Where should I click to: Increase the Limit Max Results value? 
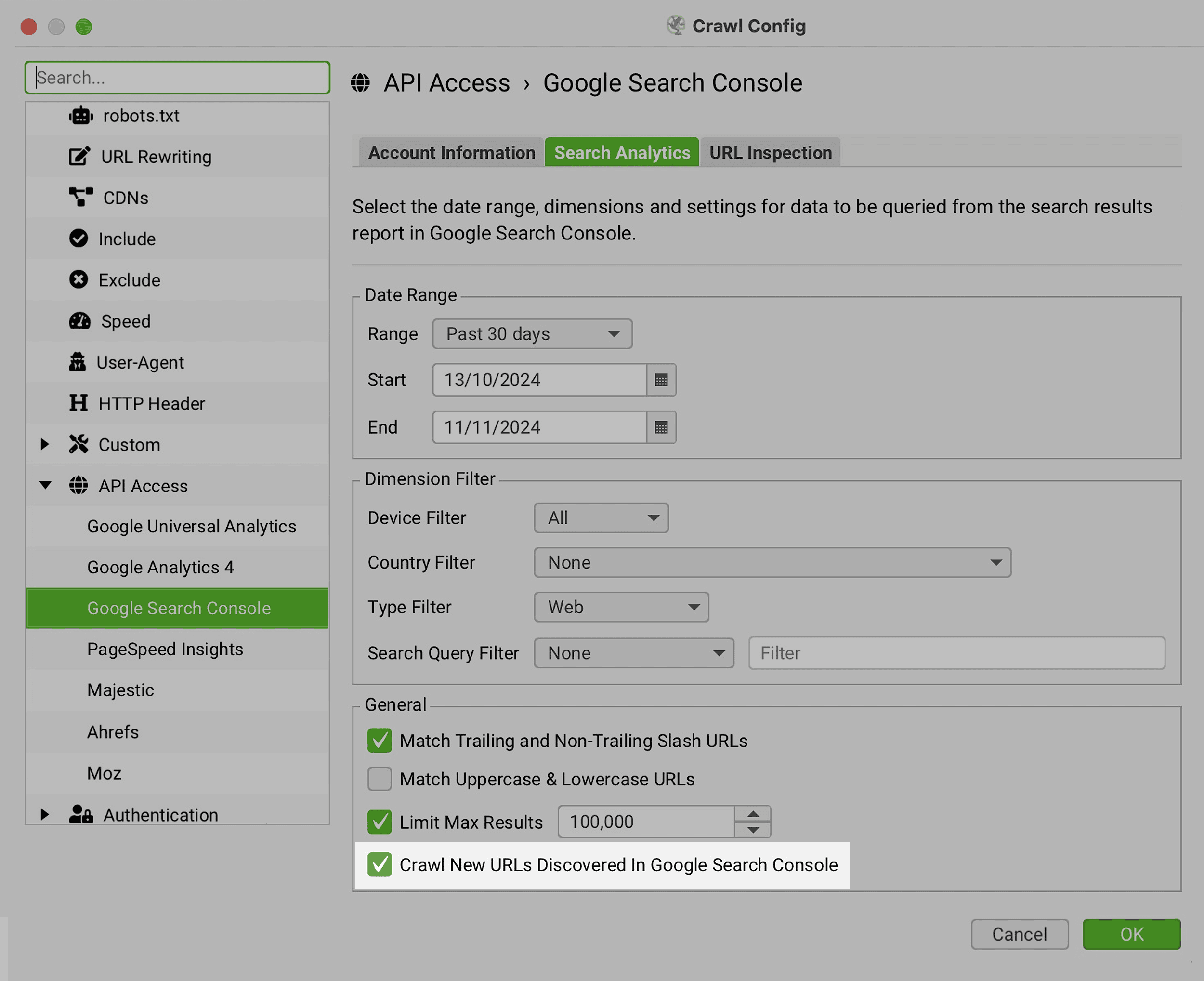pos(753,814)
